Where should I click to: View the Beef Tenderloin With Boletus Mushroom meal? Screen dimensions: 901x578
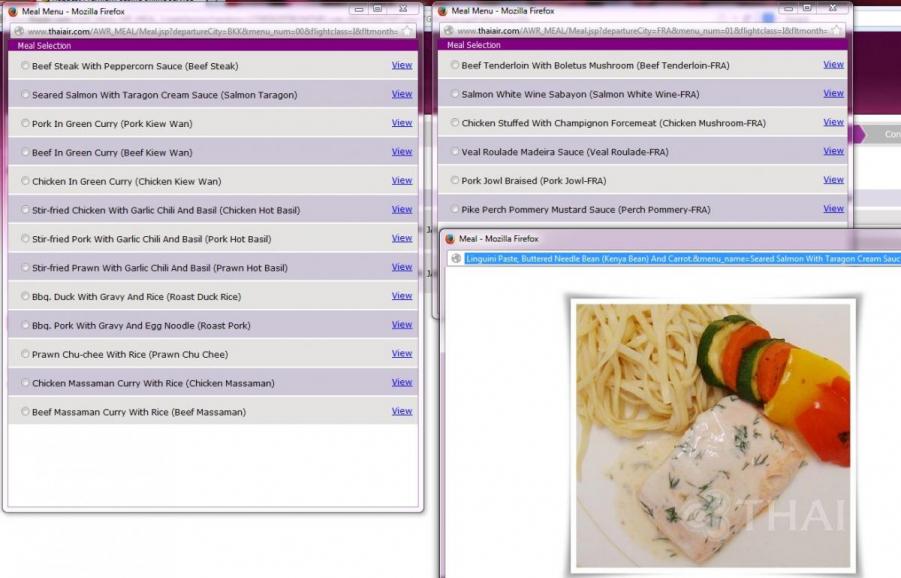pos(833,64)
